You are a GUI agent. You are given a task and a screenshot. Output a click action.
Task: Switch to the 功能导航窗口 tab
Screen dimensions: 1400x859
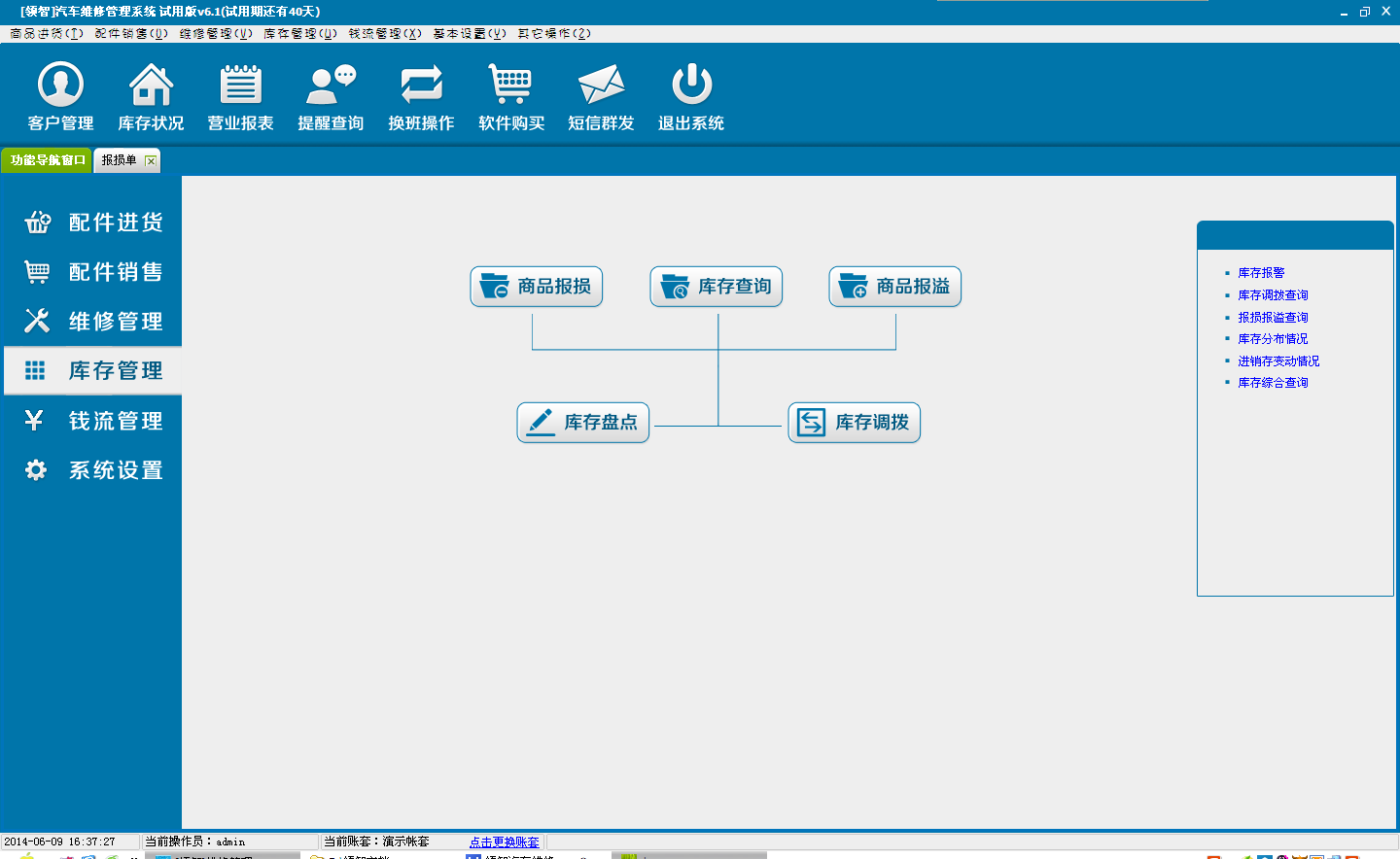(x=48, y=160)
